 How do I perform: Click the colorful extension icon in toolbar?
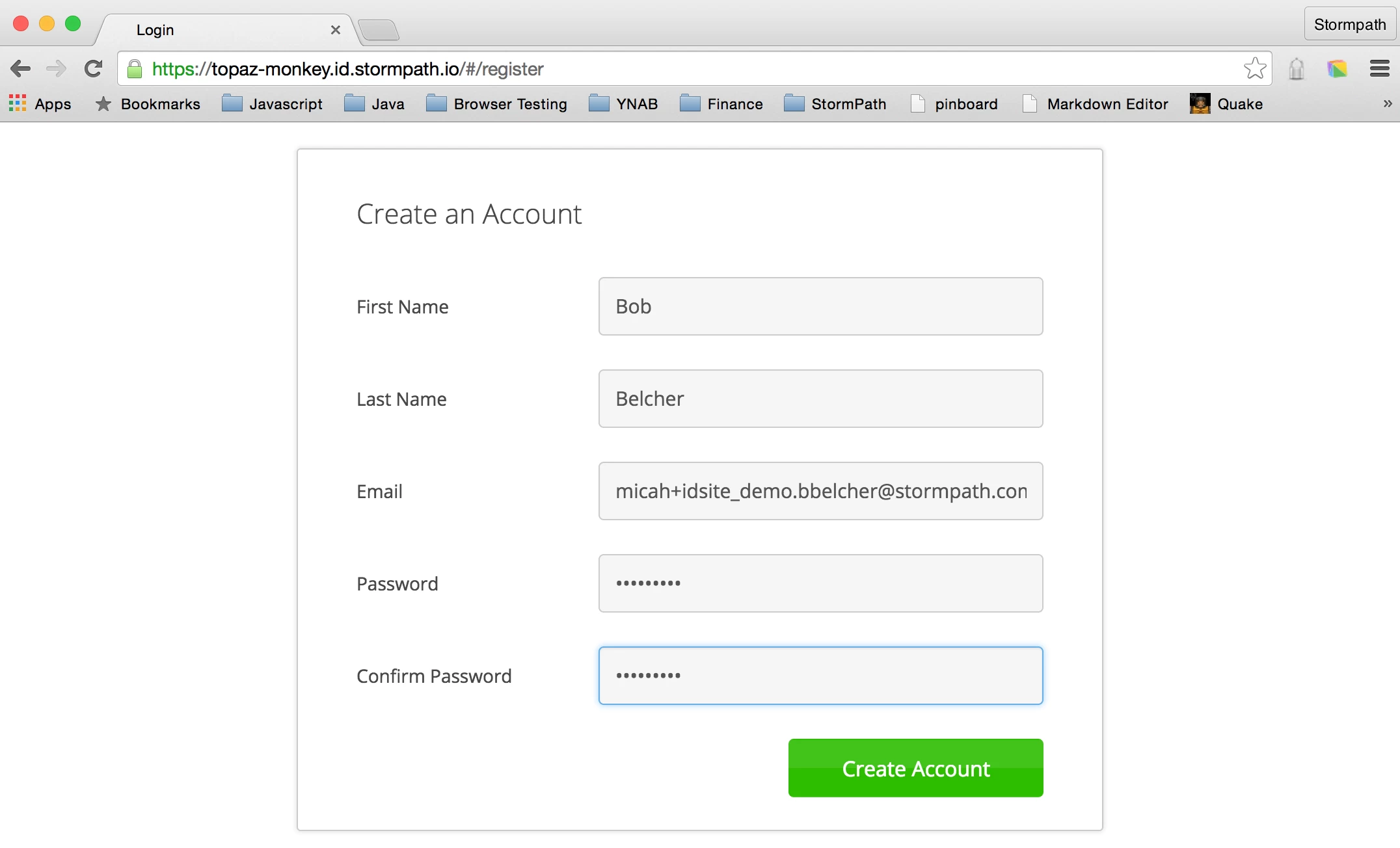pyautogui.click(x=1337, y=68)
